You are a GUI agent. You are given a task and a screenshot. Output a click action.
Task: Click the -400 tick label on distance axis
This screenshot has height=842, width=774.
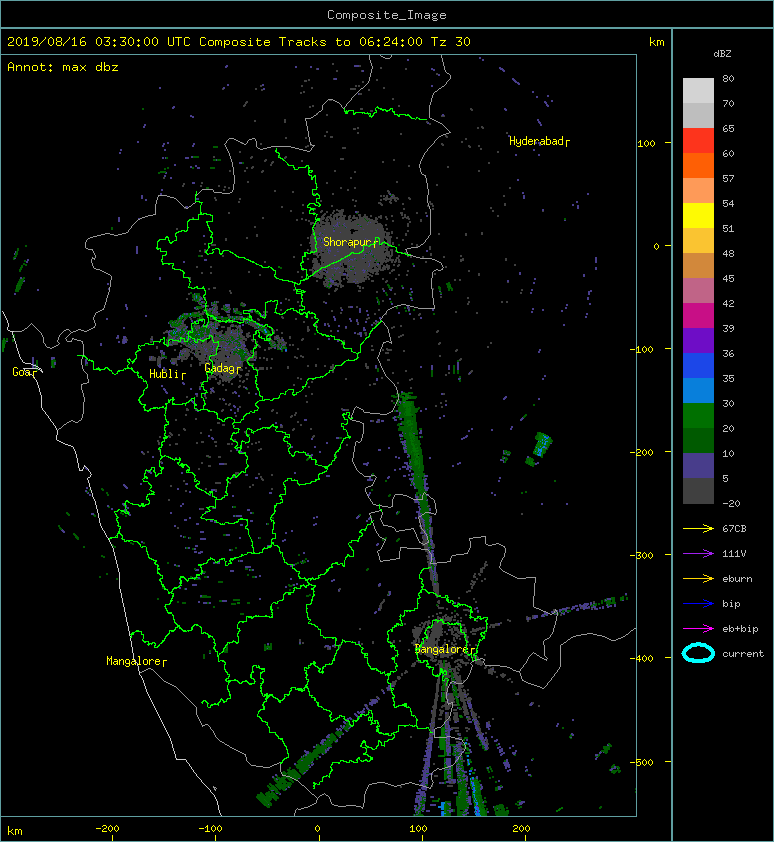(x=641, y=658)
